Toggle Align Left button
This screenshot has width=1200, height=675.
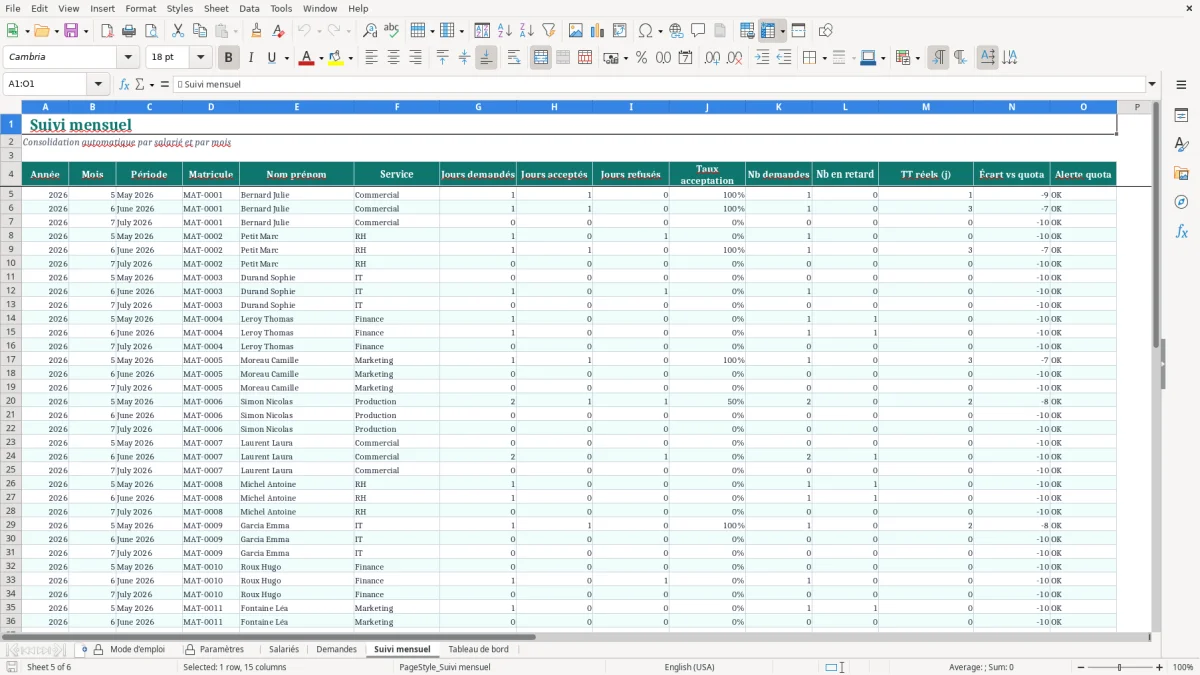(371, 58)
